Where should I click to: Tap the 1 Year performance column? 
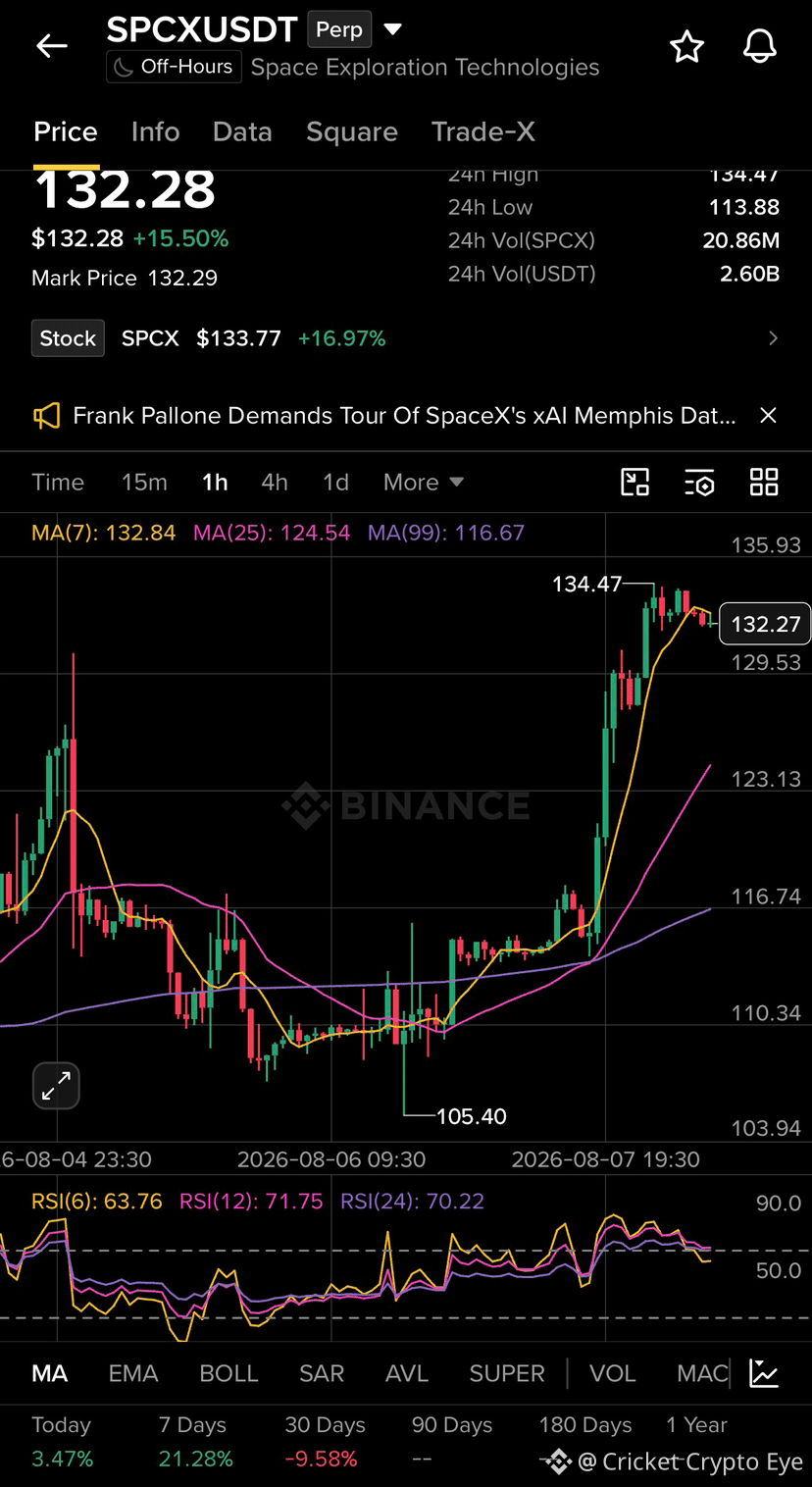(x=696, y=1442)
